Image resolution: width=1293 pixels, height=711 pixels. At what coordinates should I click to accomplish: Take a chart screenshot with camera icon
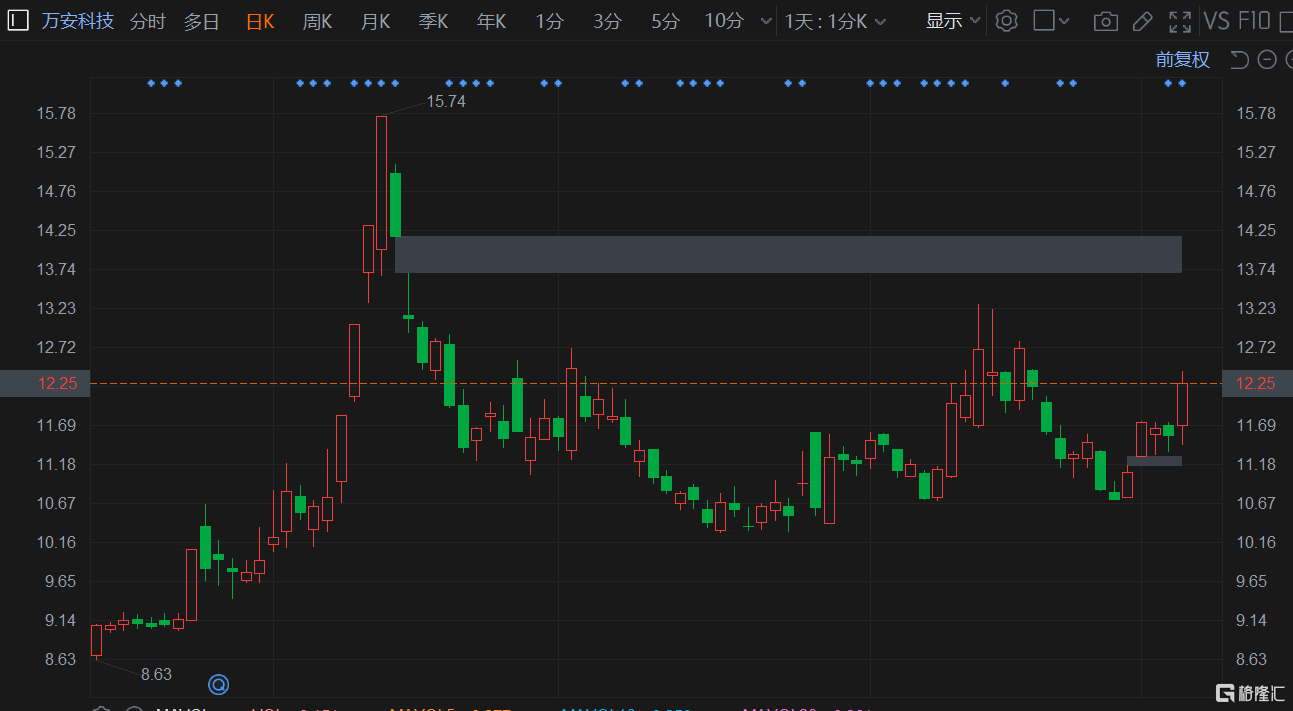(x=1105, y=21)
